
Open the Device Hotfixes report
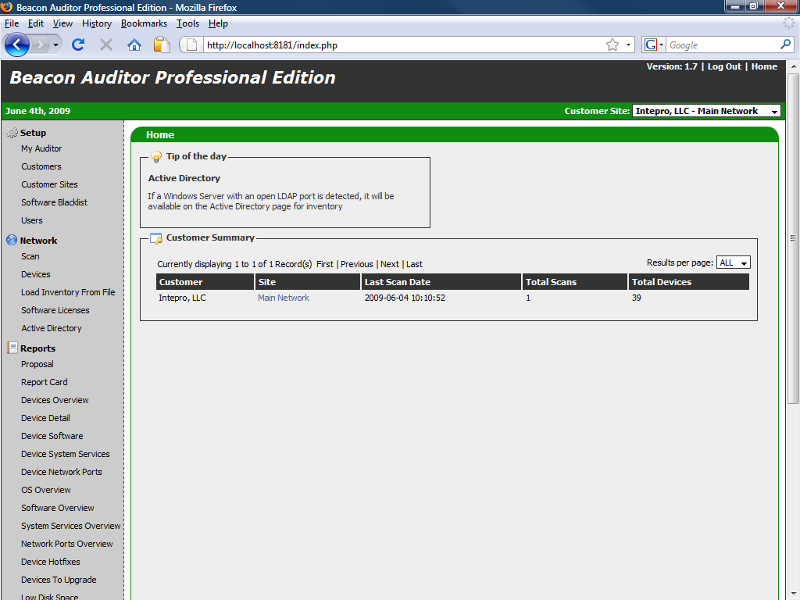pyautogui.click(x=51, y=562)
